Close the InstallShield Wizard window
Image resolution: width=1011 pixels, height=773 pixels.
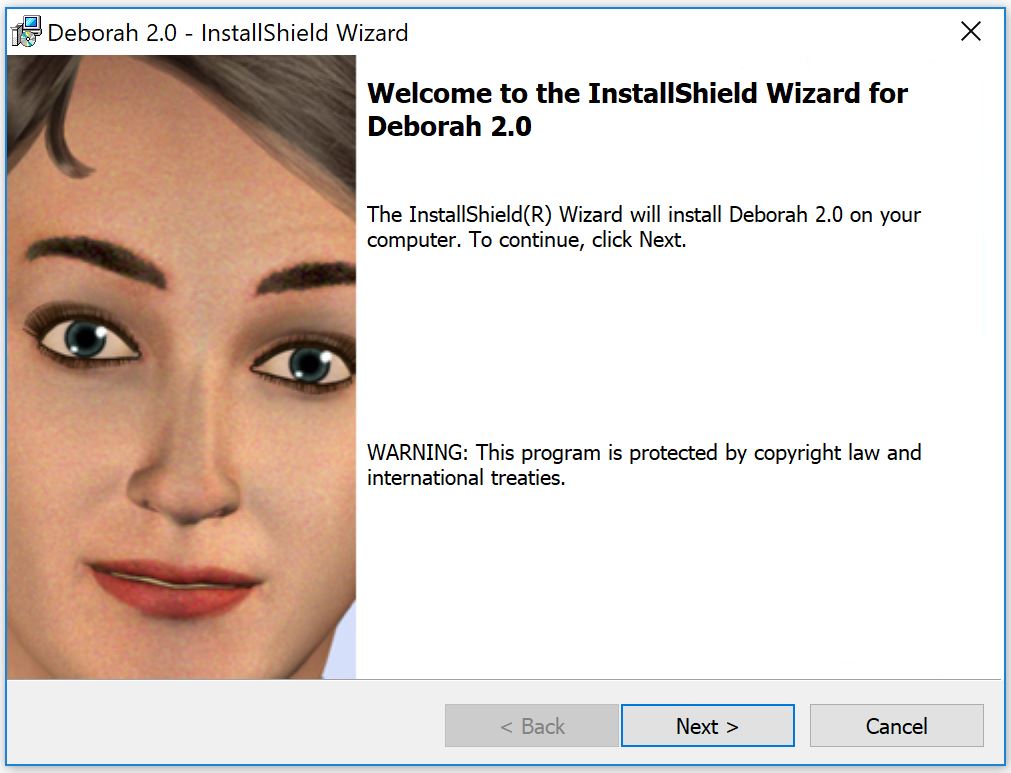tap(970, 31)
